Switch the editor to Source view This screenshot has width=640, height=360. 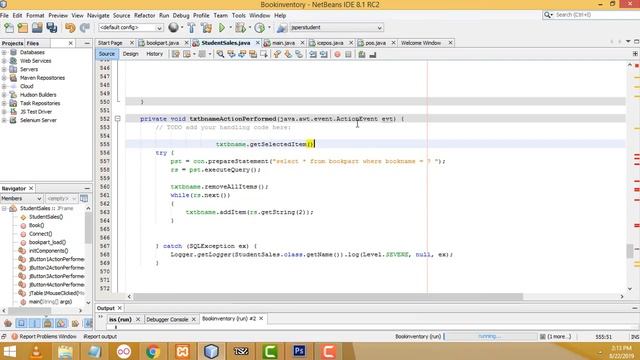[107, 54]
